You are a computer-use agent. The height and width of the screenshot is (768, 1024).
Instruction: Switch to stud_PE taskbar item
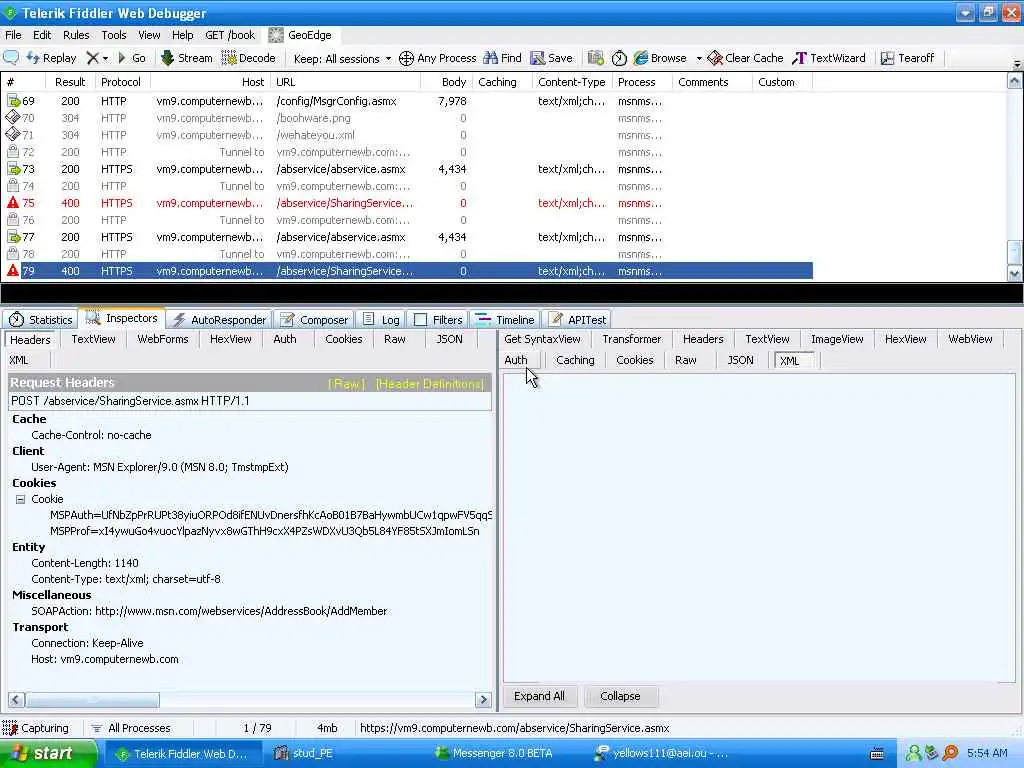pos(304,754)
